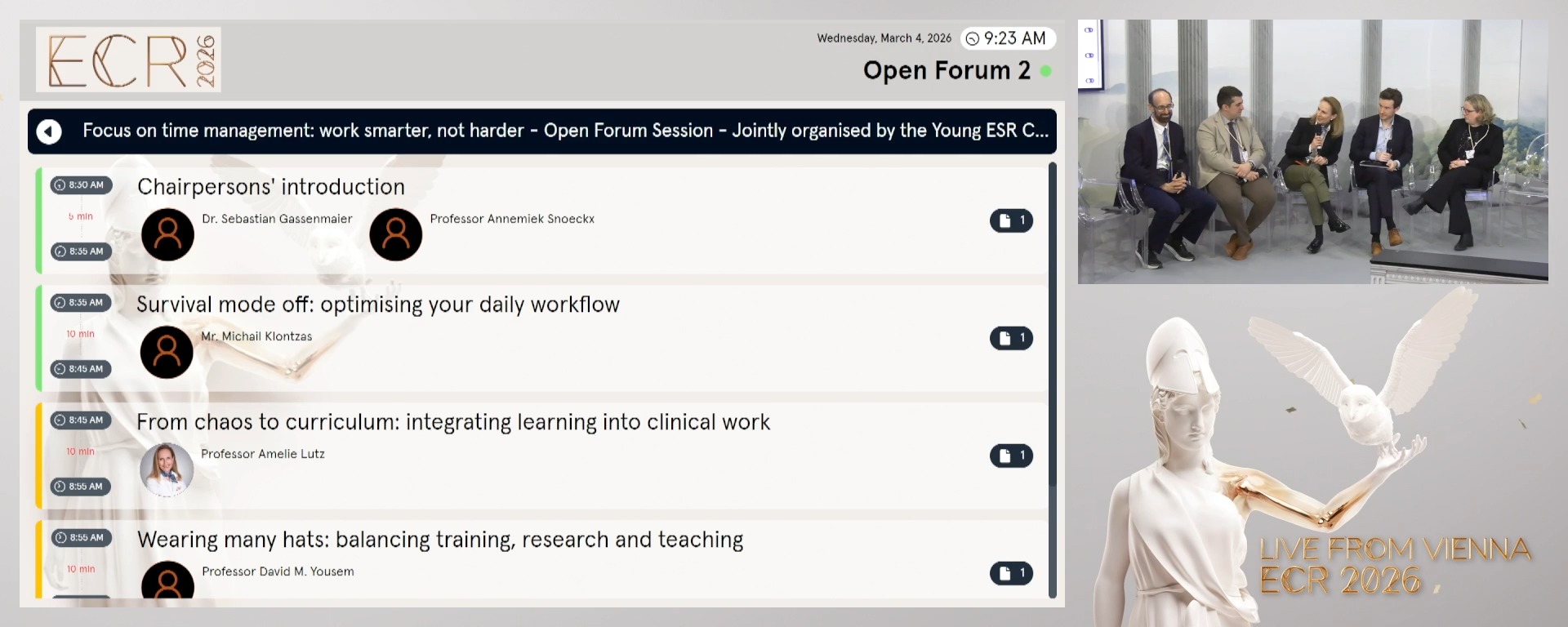Expand the Chairpersons' introduction entry
Viewport: 1568px width, 627px height.
click(x=272, y=186)
